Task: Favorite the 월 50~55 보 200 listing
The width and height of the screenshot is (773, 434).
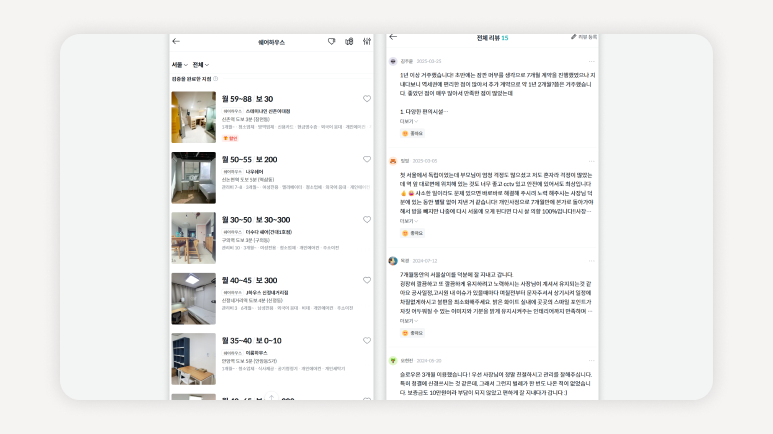Action: tap(367, 159)
